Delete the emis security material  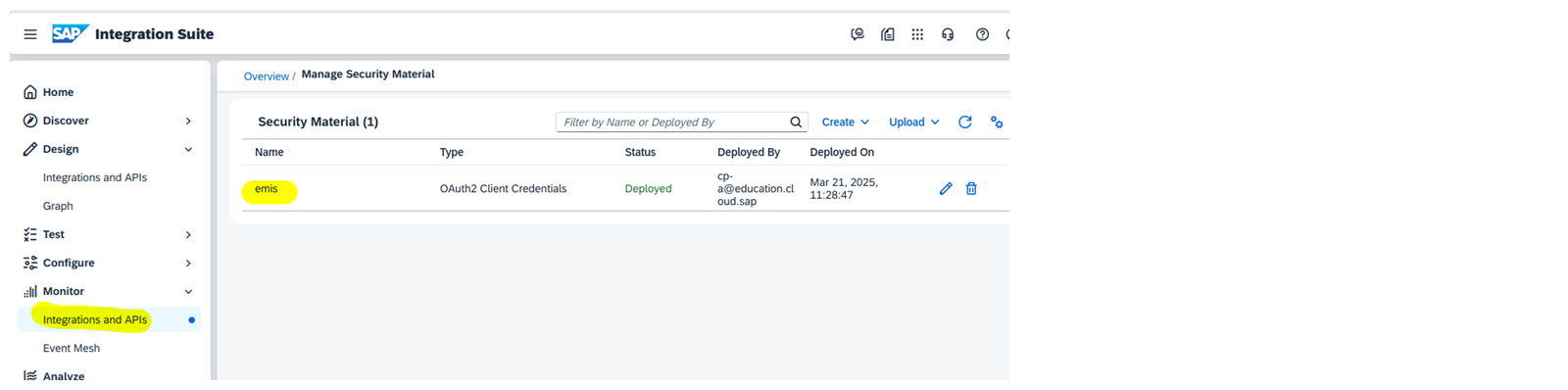click(x=971, y=188)
